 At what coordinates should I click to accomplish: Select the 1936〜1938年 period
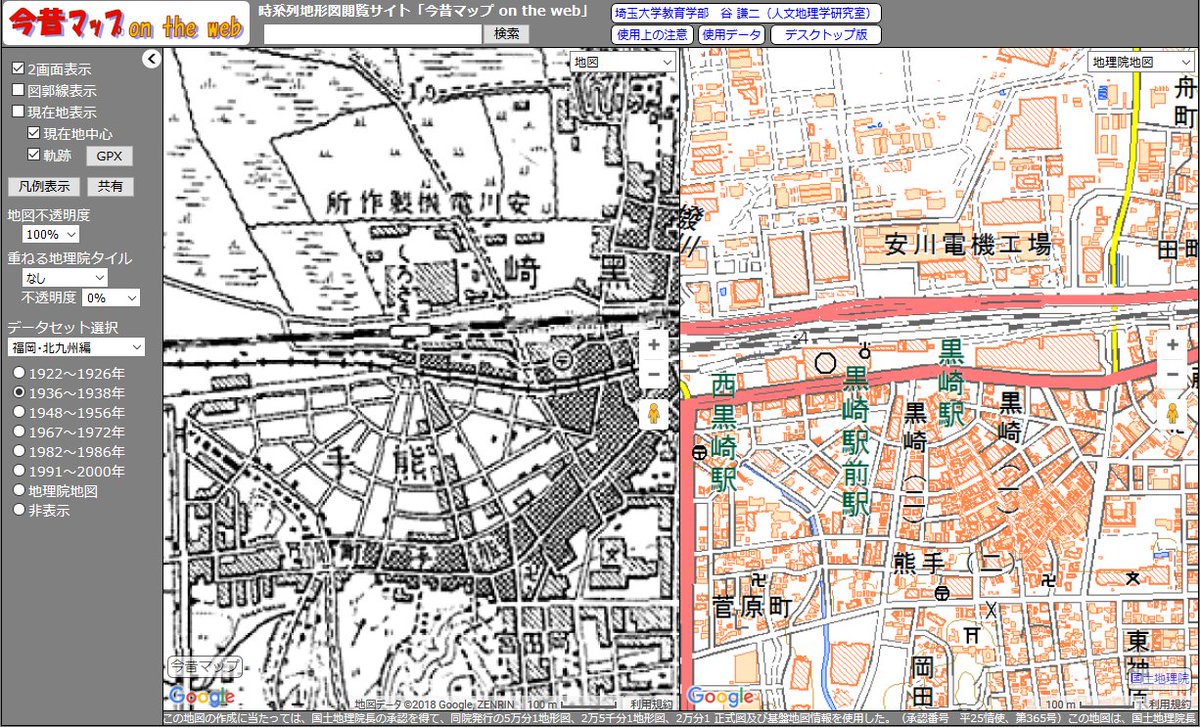18,393
